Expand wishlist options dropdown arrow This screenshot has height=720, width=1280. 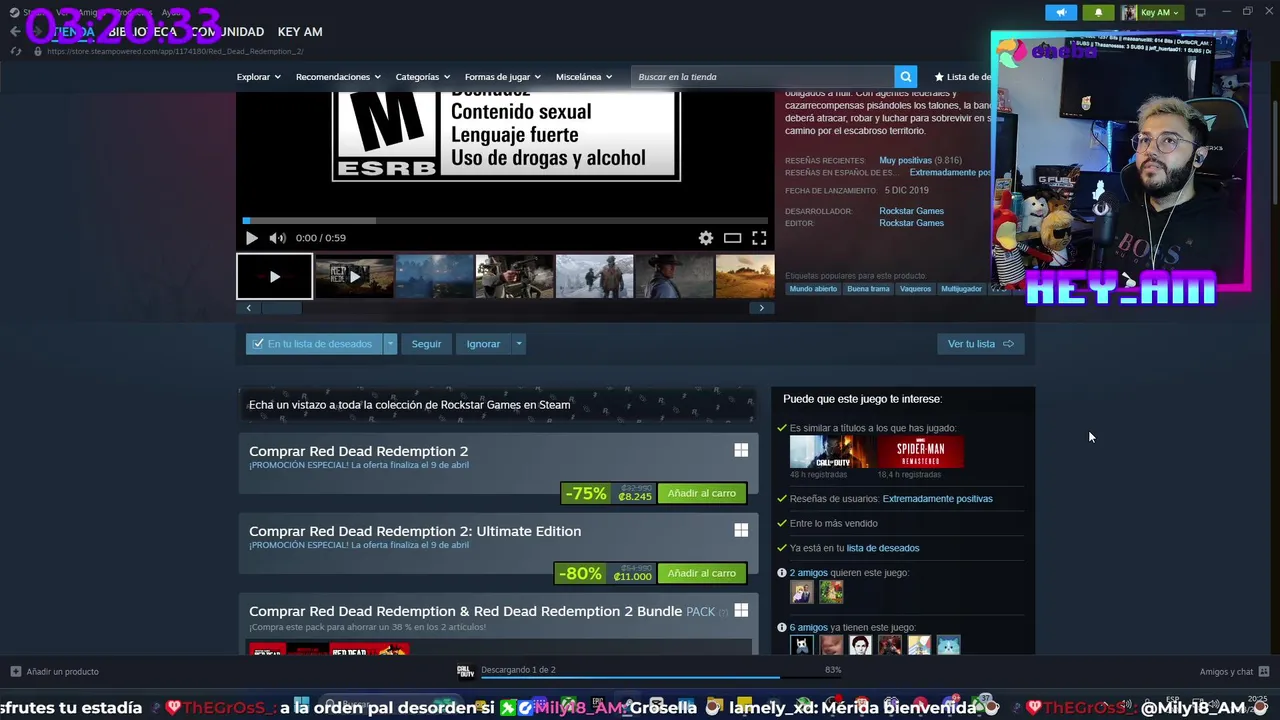pos(390,344)
